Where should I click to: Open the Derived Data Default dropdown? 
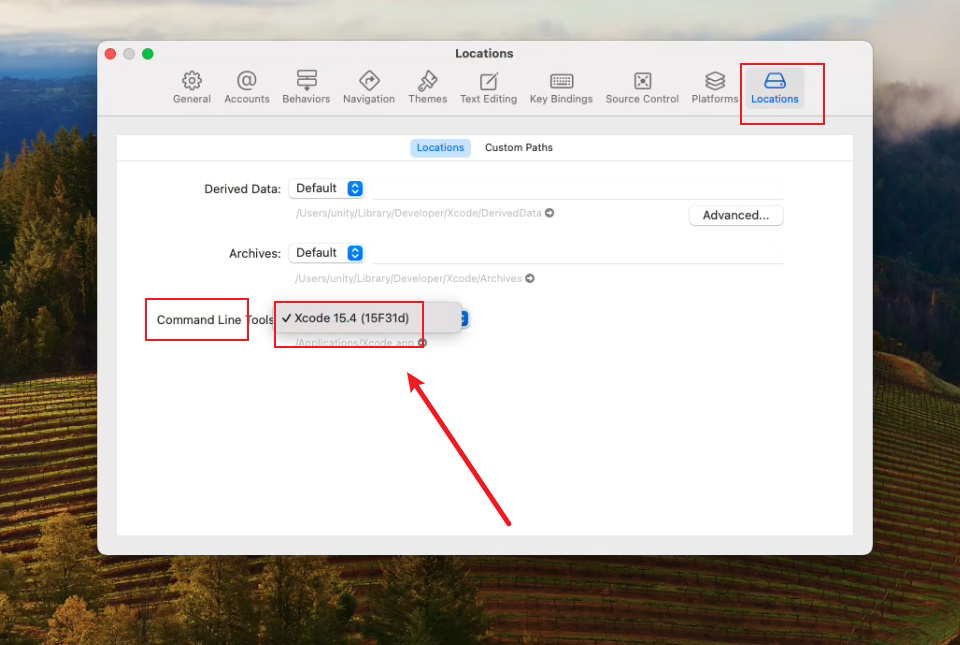(x=326, y=188)
